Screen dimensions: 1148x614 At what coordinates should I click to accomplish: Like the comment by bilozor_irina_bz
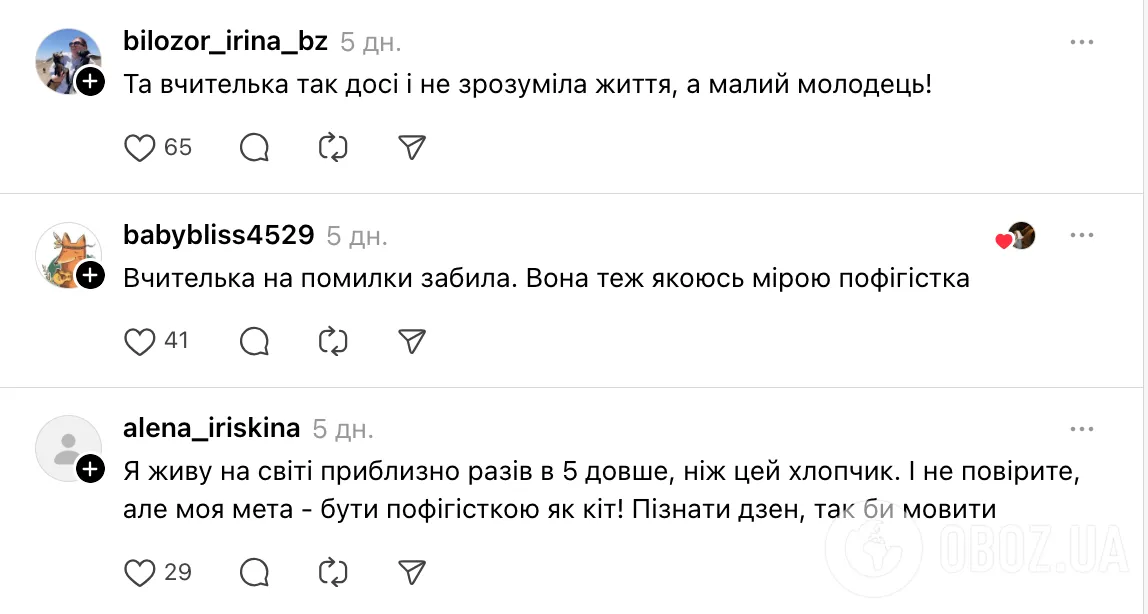tap(139, 147)
